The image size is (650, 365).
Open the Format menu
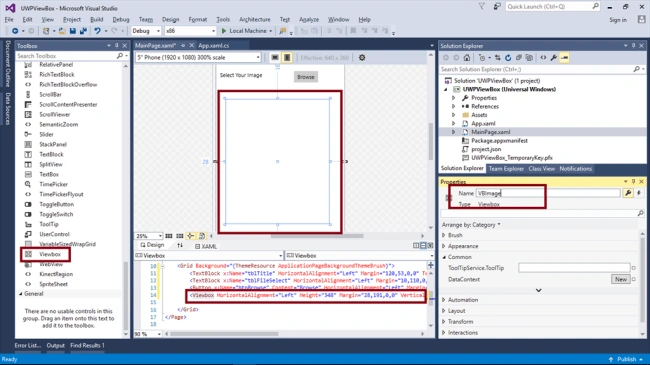point(198,19)
